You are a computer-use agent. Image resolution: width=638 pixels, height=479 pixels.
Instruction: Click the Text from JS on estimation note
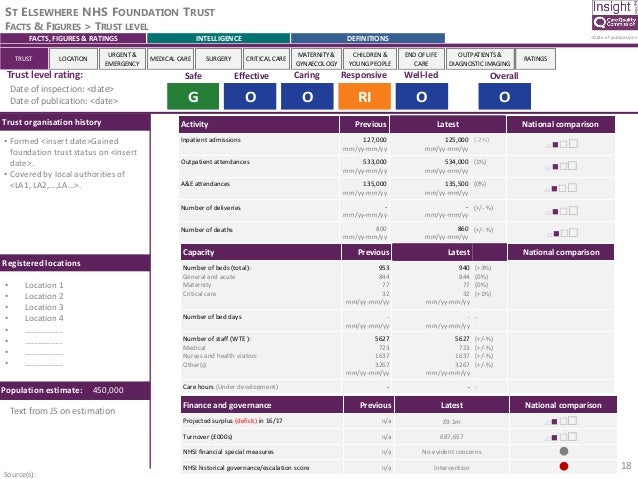click(x=63, y=411)
